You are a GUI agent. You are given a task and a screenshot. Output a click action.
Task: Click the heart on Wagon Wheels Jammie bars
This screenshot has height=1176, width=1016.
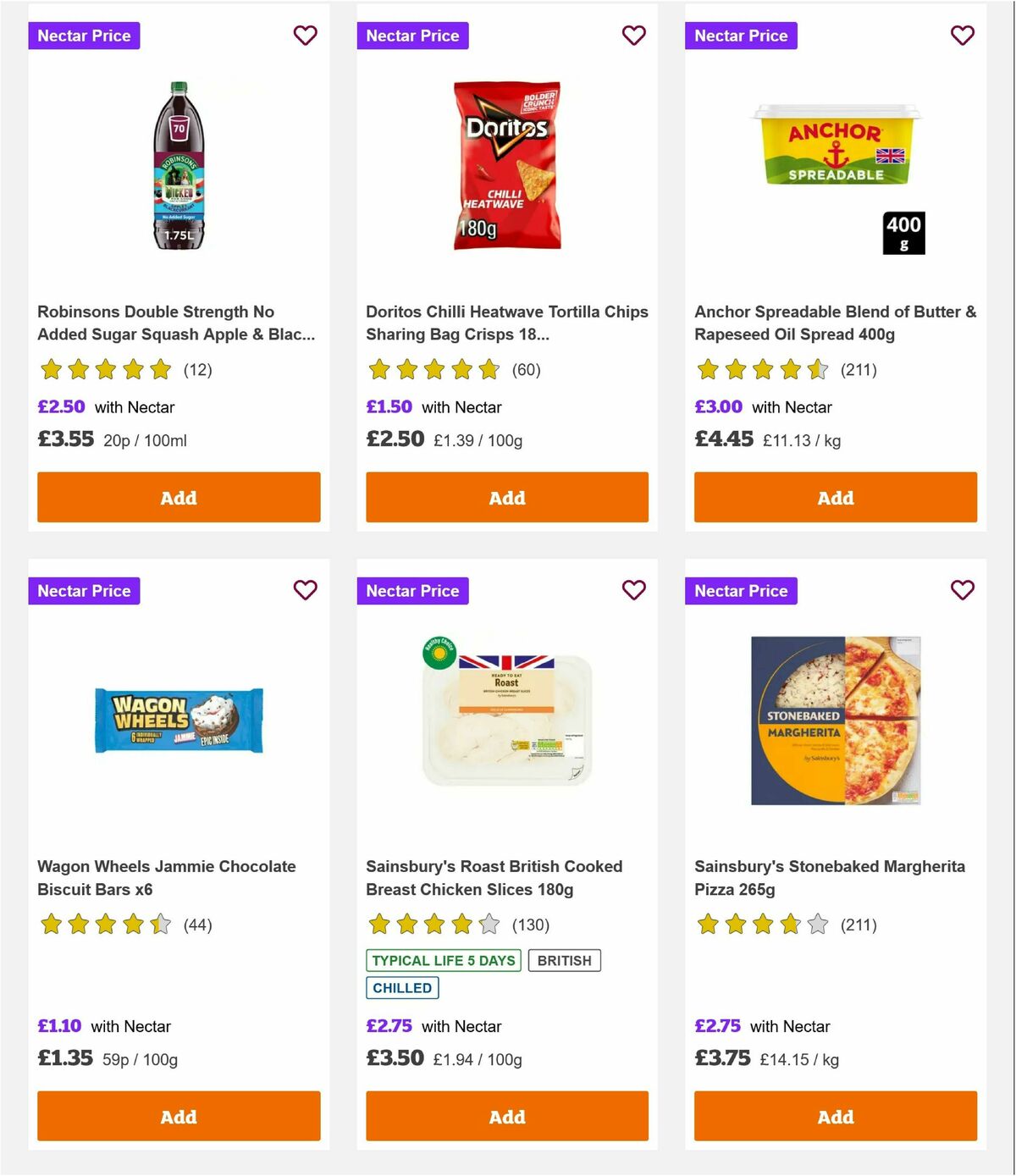coord(305,590)
